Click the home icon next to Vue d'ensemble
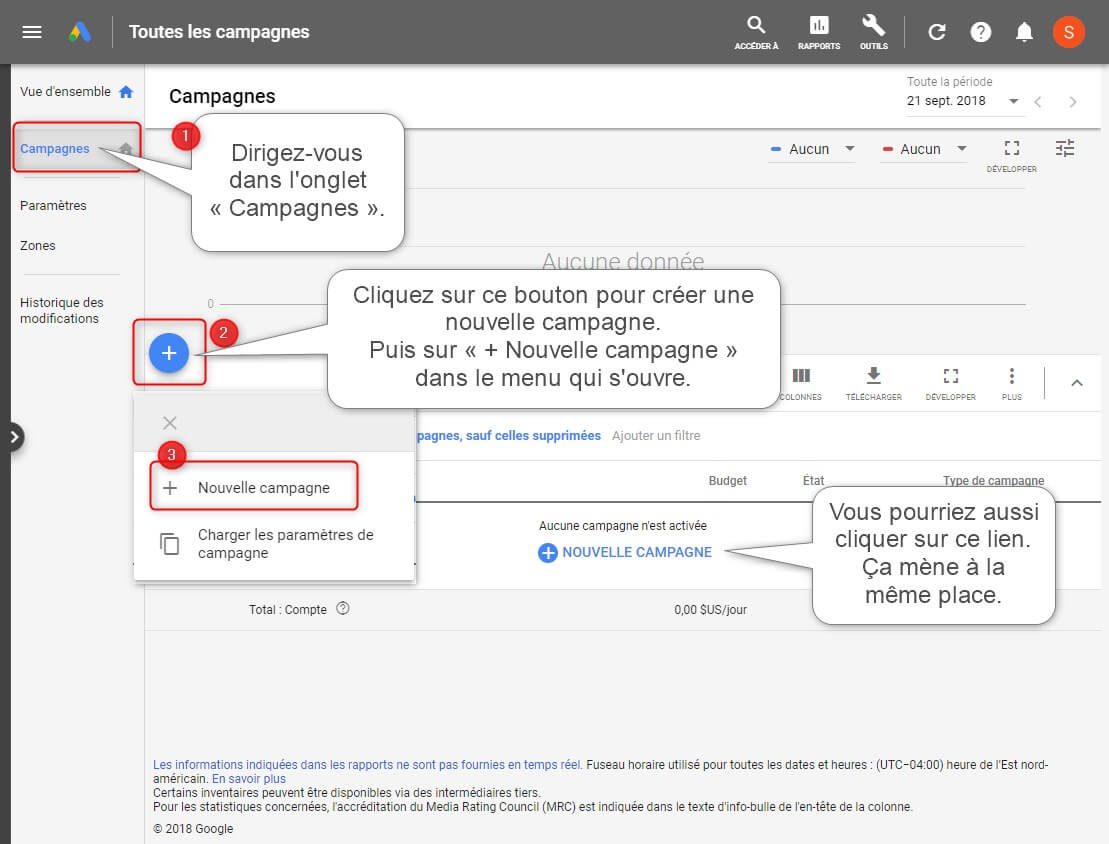This screenshot has width=1109, height=844. (126, 92)
